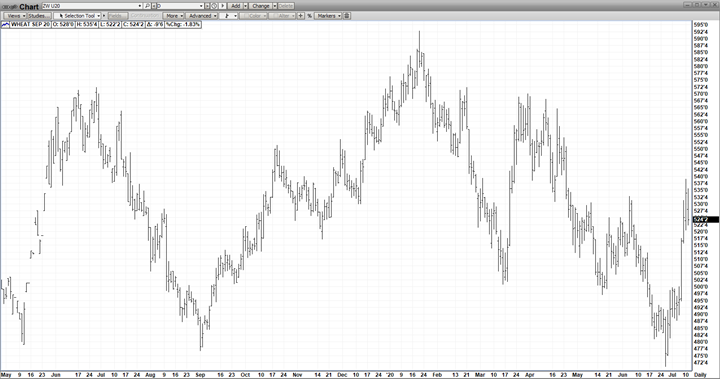Open the Advanced menu
Screen dimensions: 720x379
[201, 16]
